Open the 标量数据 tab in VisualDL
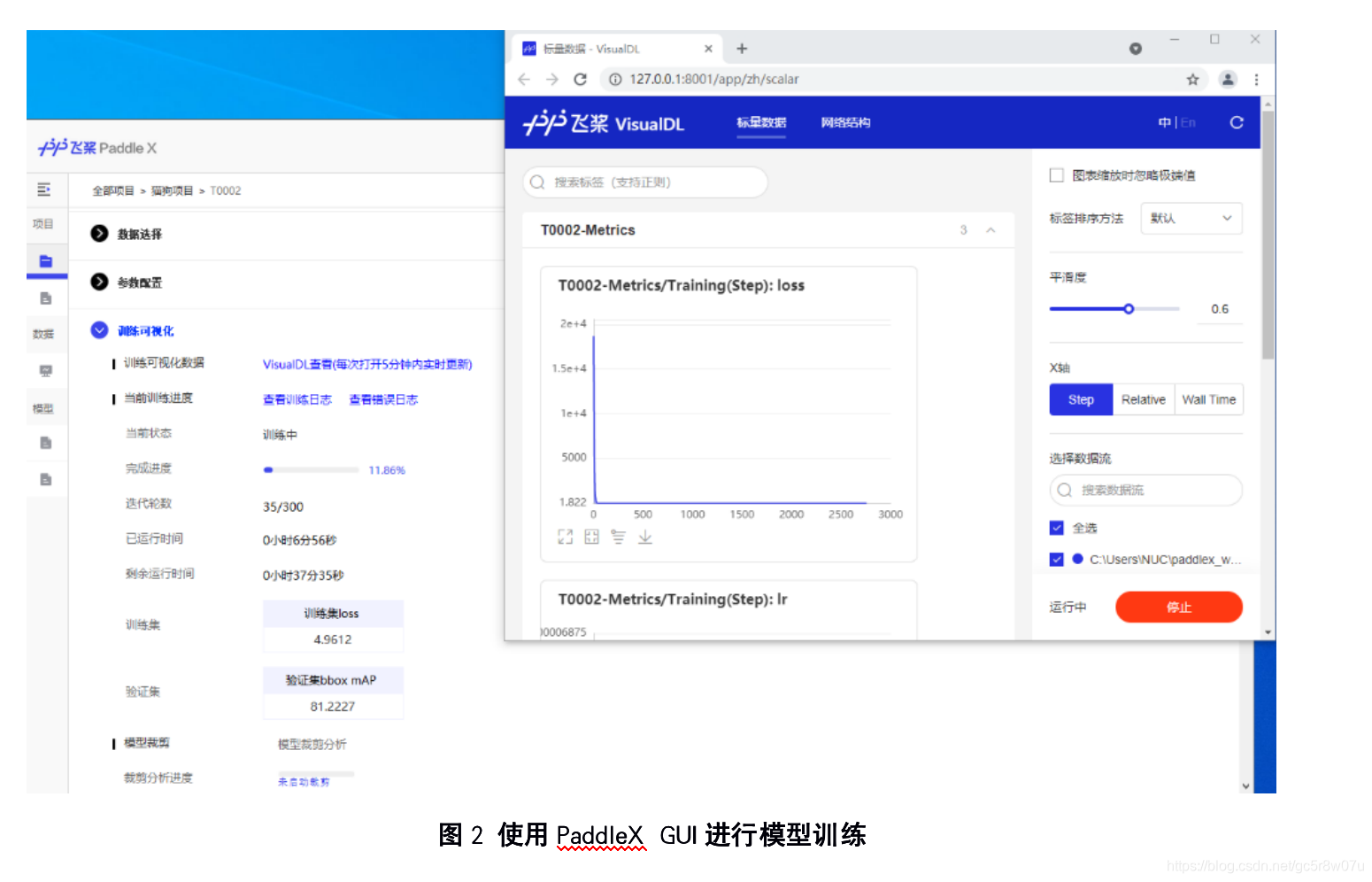This screenshot has height=882, width=1372. click(x=761, y=122)
